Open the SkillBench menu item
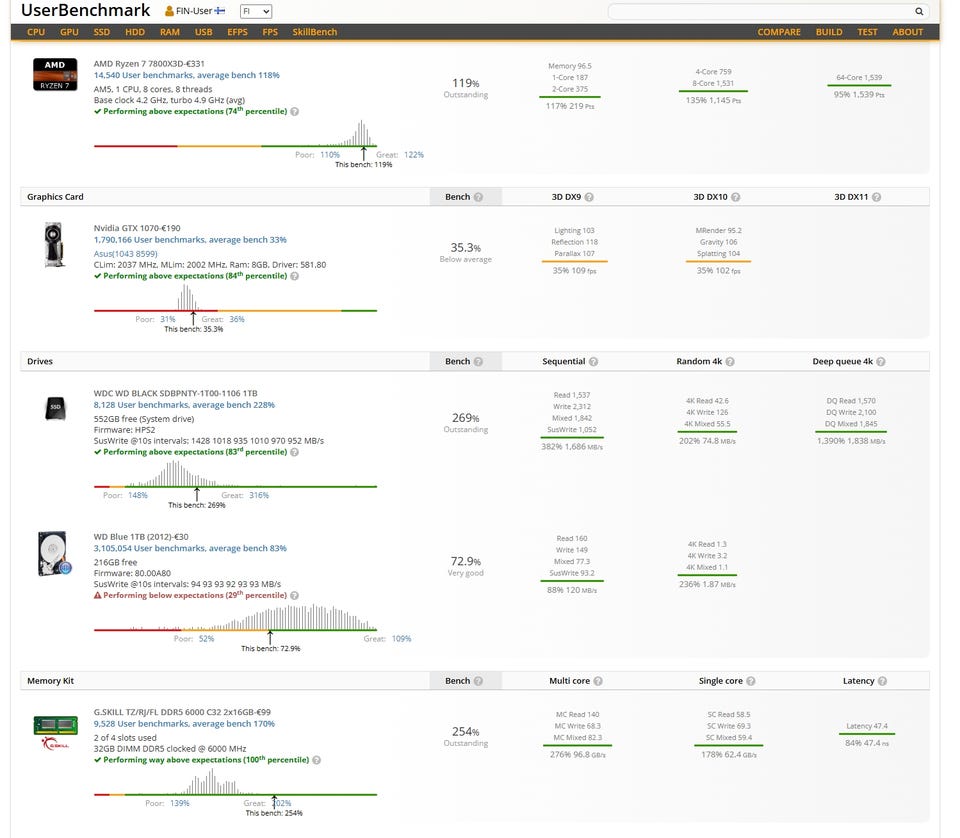Image resolution: width=960 pixels, height=838 pixels. coord(315,32)
